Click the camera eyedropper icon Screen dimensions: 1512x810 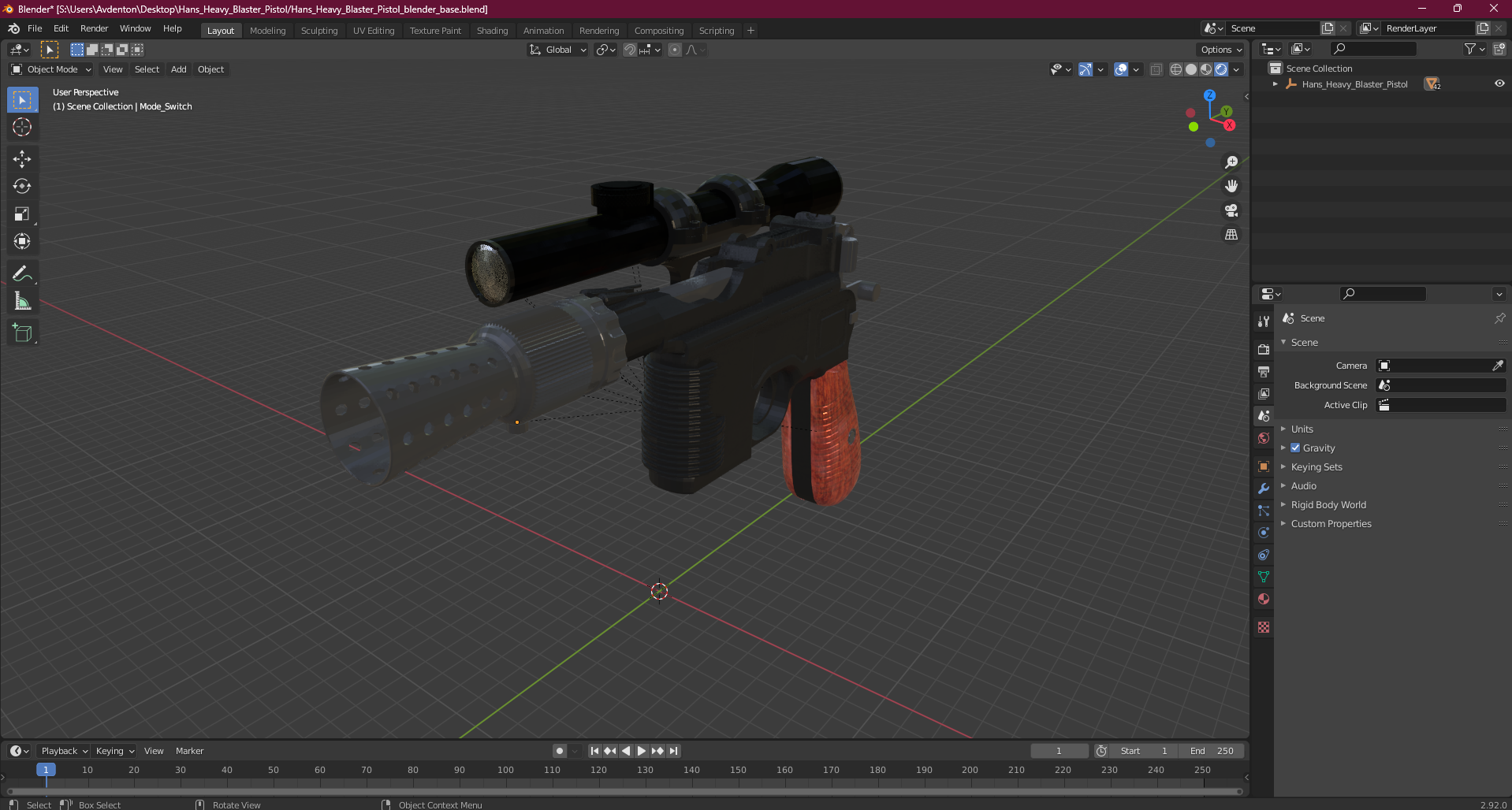click(1497, 366)
